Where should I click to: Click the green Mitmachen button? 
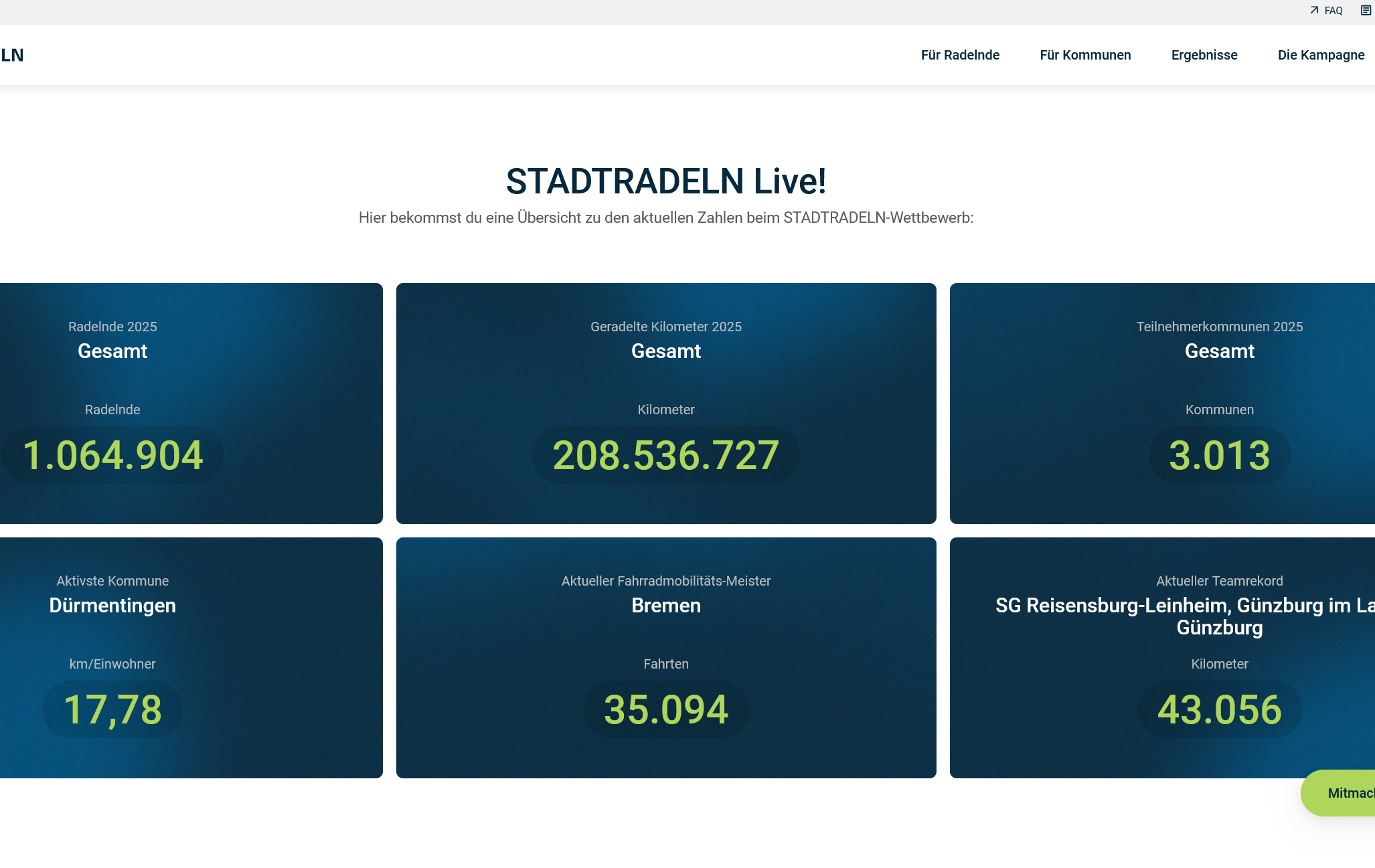pos(1338,793)
